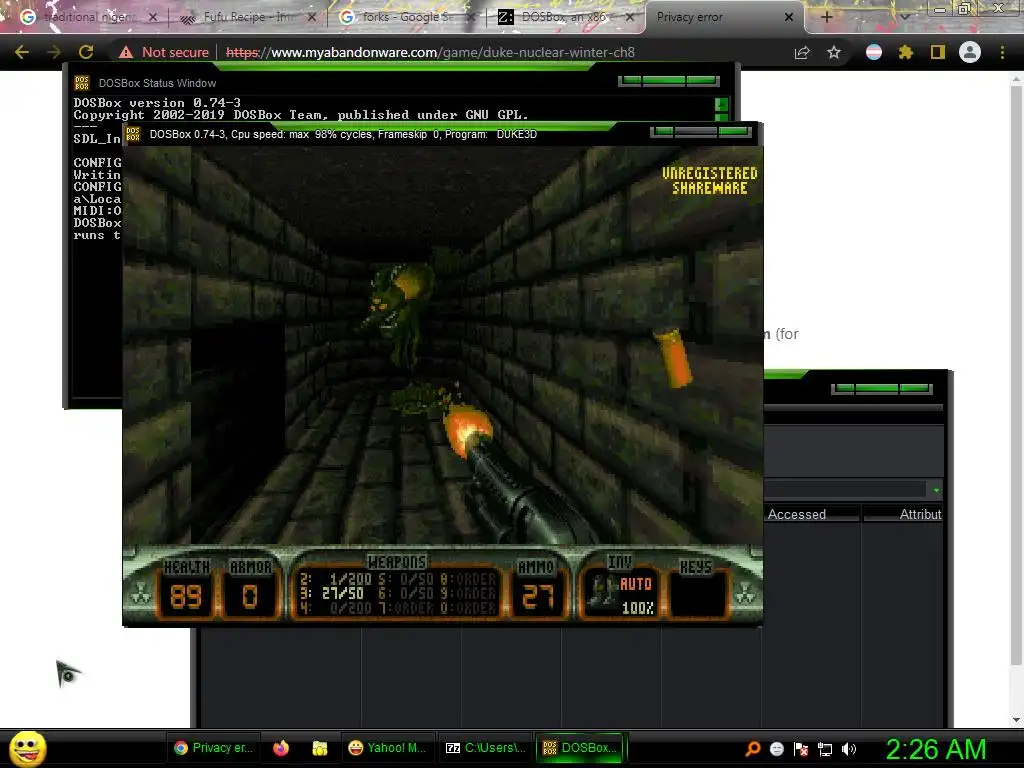Click the browser forward arrow

tap(54, 52)
